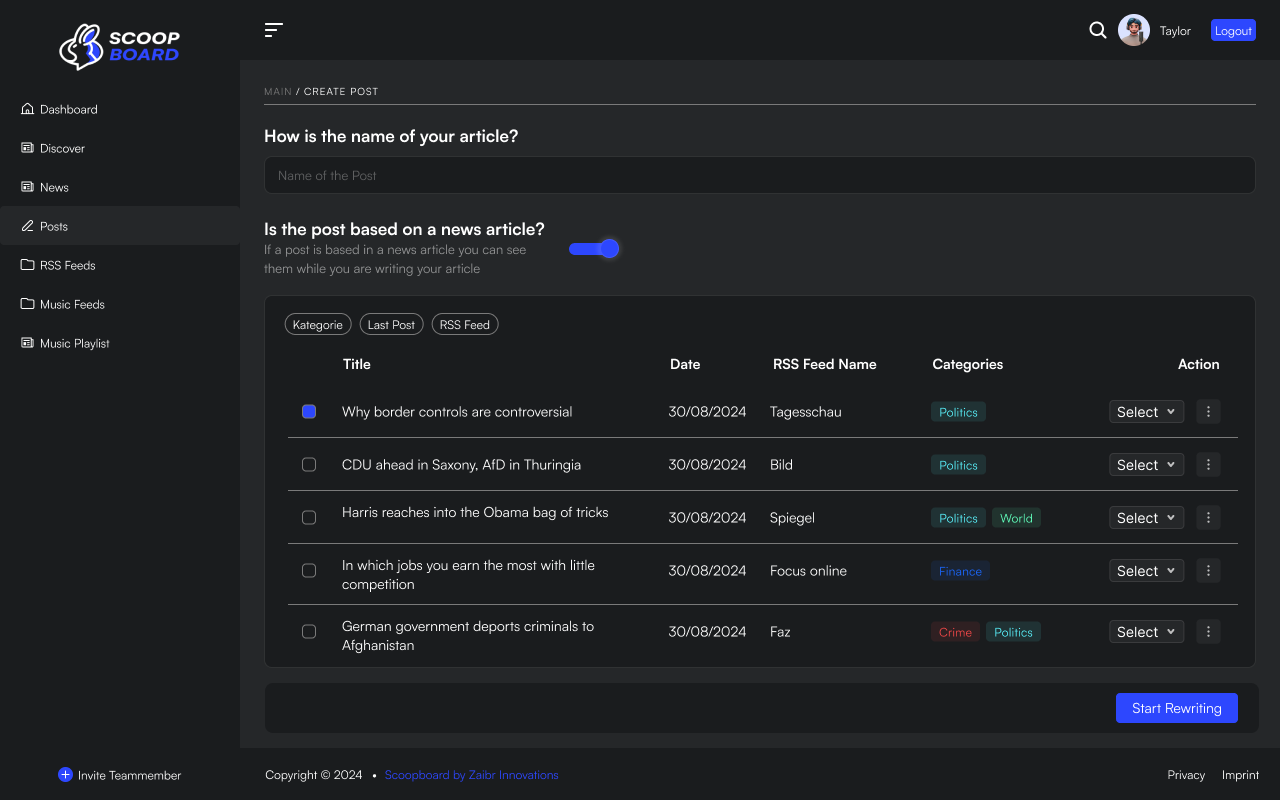Open Select dropdown for Spiegel row
1280x800 pixels.
coord(1146,517)
